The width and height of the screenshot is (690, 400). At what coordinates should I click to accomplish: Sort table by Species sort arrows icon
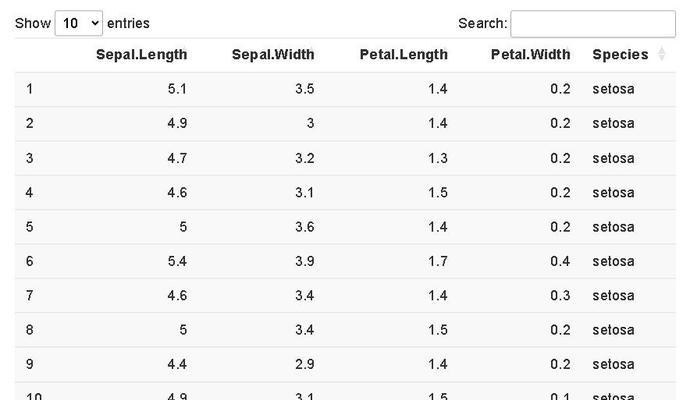661,54
